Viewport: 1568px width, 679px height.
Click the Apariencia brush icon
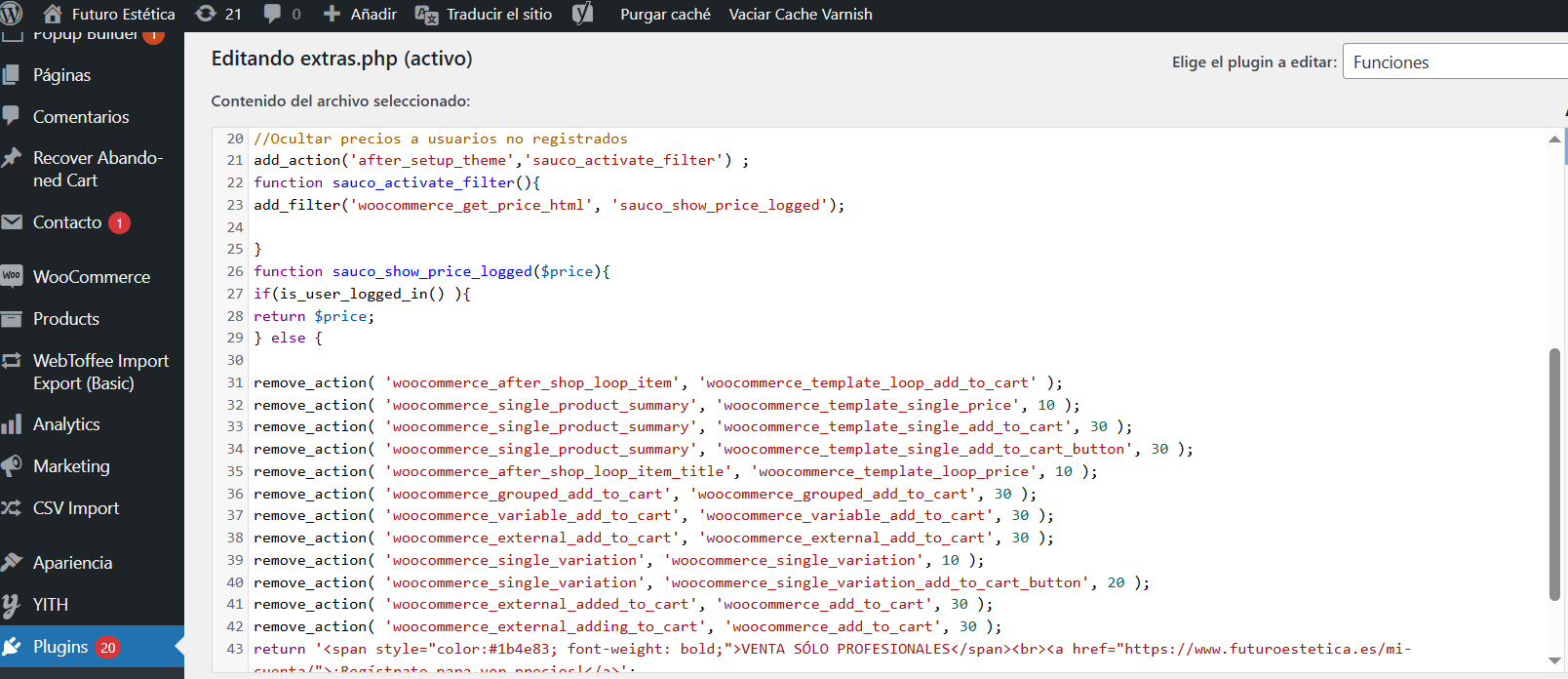pos(12,563)
